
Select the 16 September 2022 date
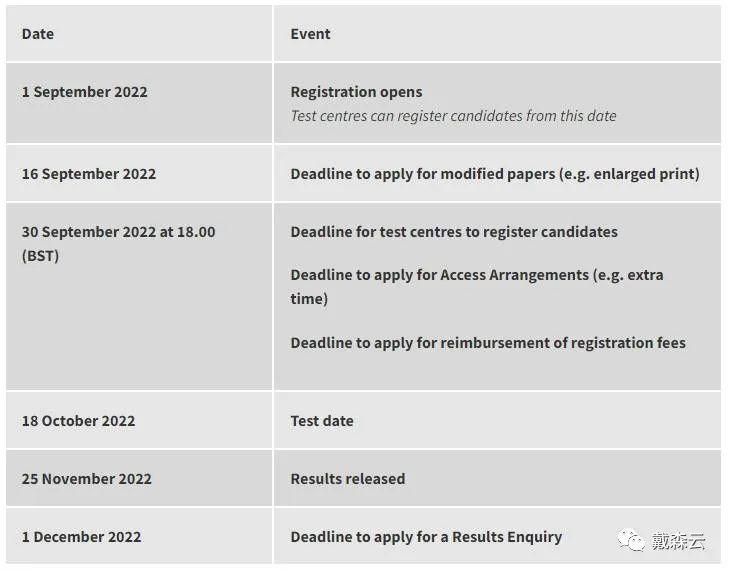89,174
